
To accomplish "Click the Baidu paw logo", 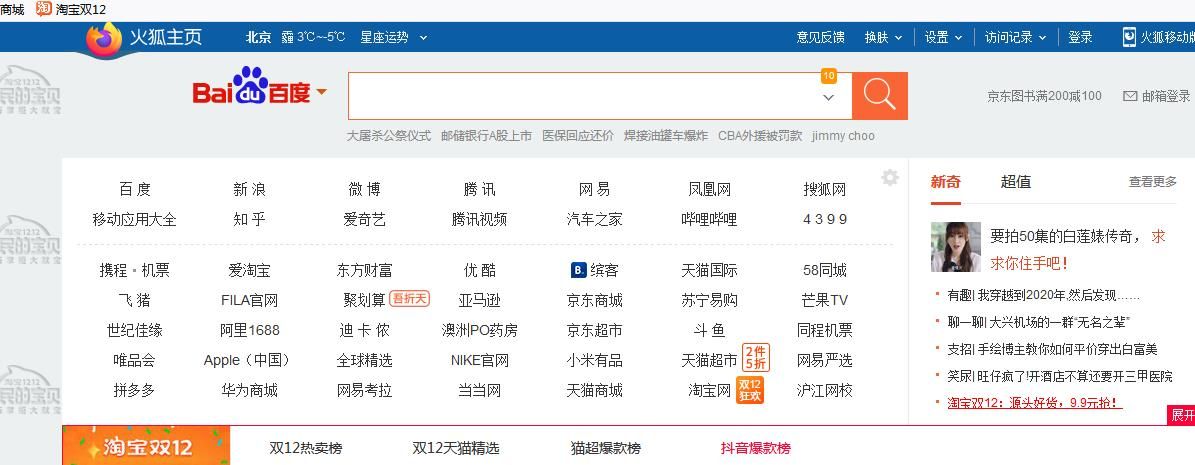I will 251,85.
